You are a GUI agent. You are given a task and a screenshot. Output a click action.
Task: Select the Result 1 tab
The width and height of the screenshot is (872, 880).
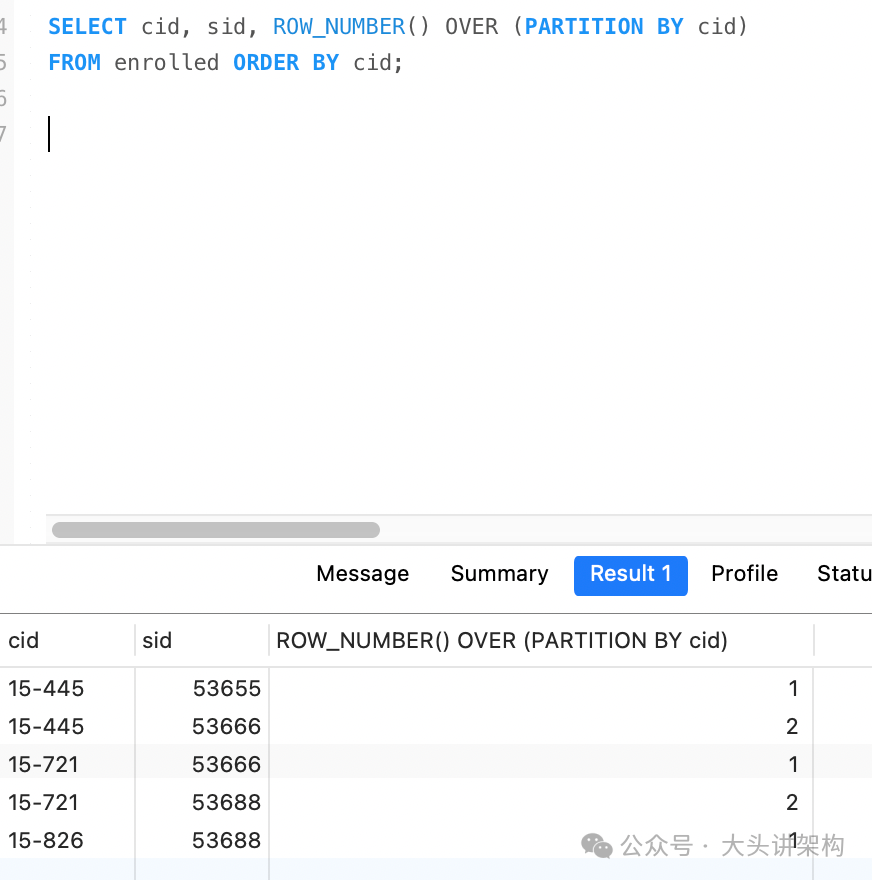[631, 575]
